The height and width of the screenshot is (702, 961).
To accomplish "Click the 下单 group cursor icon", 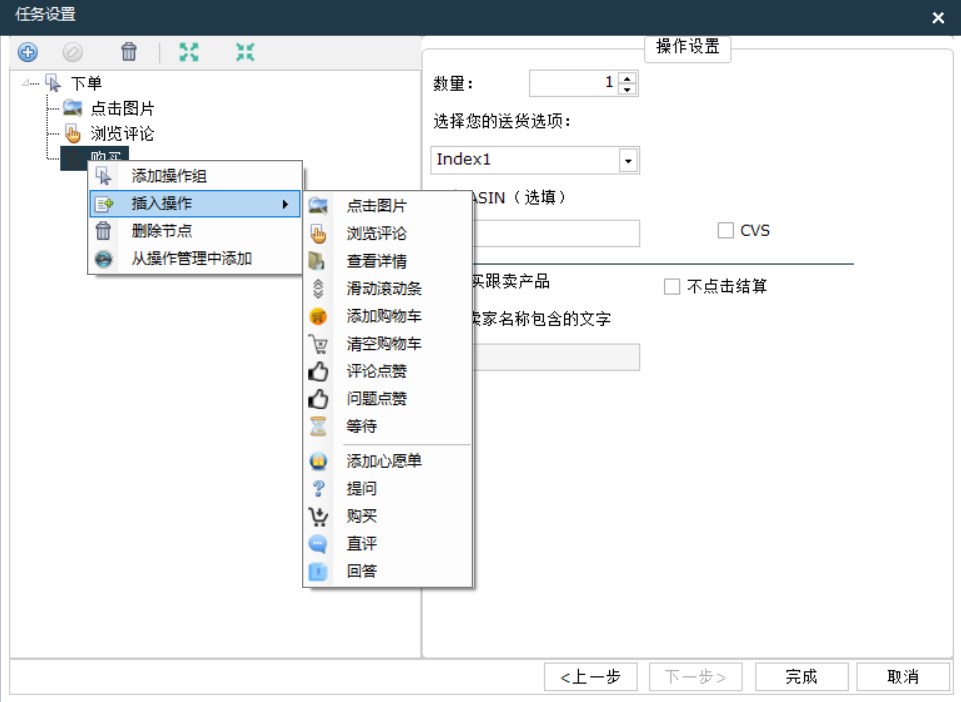I will 53,83.
